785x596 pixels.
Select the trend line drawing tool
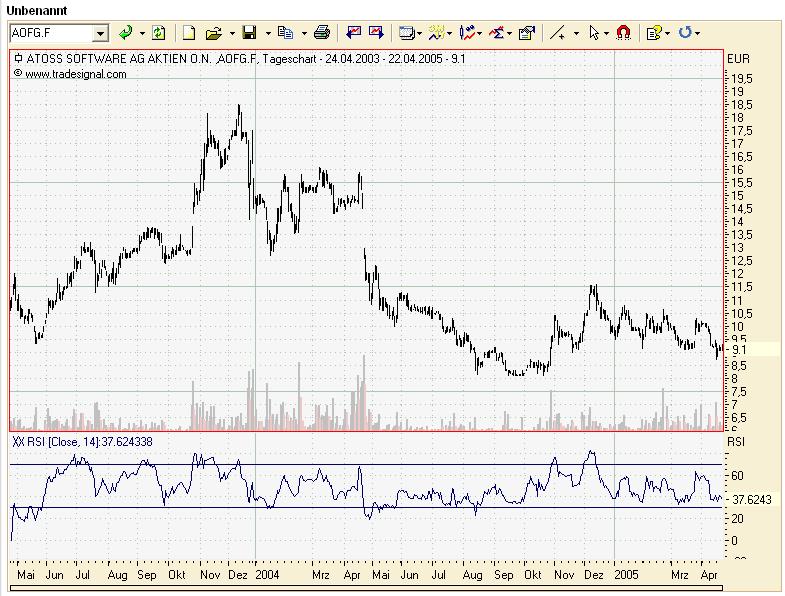[x=558, y=34]
